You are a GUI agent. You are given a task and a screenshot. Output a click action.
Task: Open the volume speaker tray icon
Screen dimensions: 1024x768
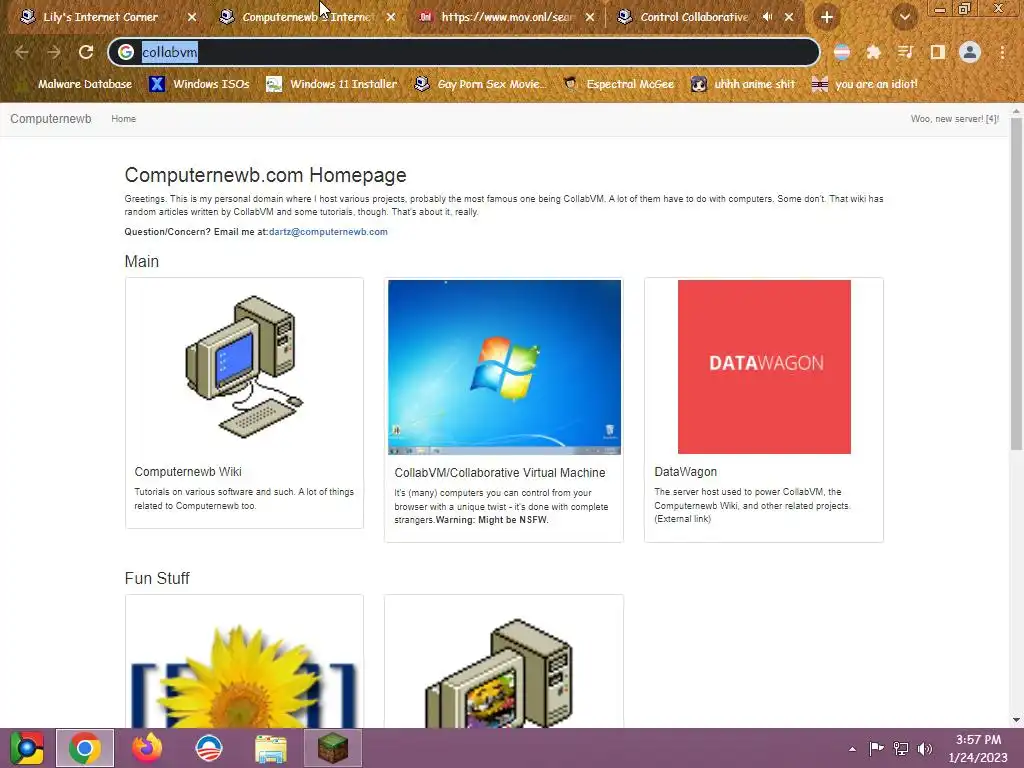click(925, 748)
